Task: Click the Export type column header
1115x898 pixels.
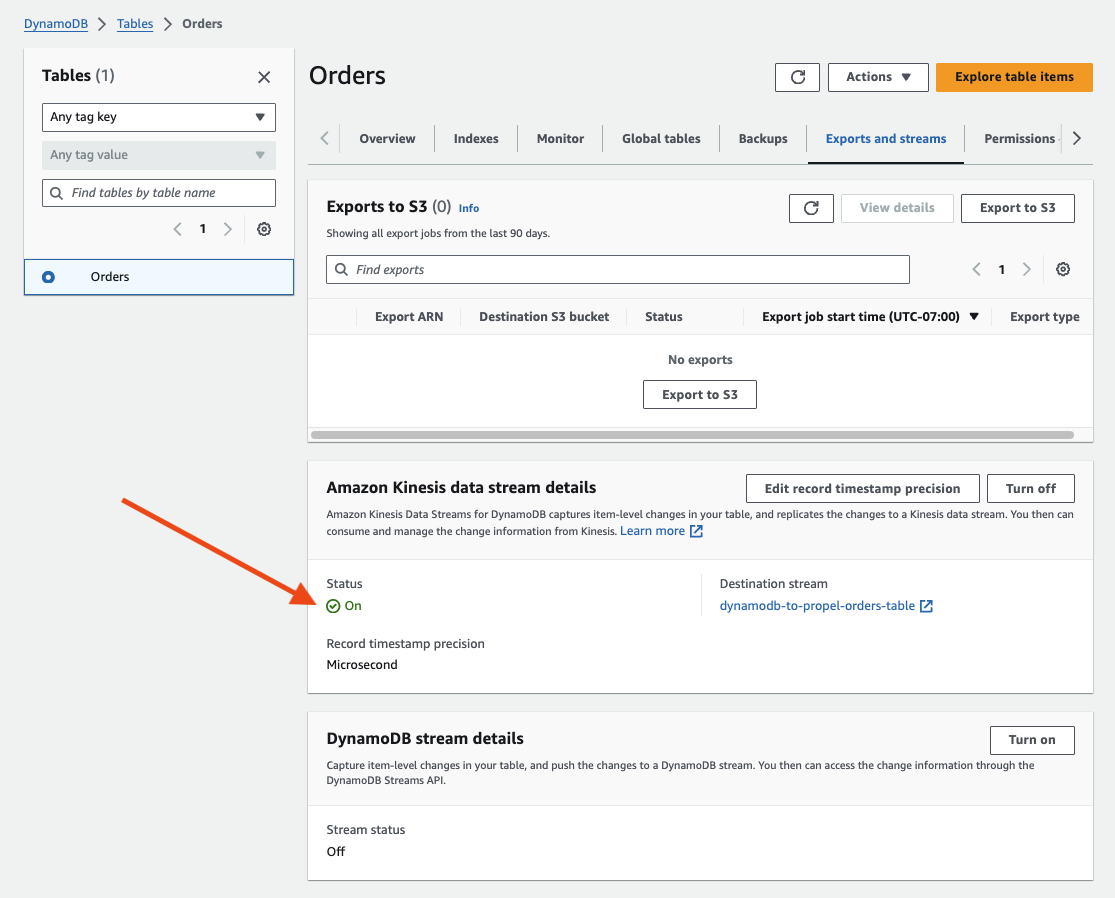Action: pyautogui.click(x=1045, y=317)
